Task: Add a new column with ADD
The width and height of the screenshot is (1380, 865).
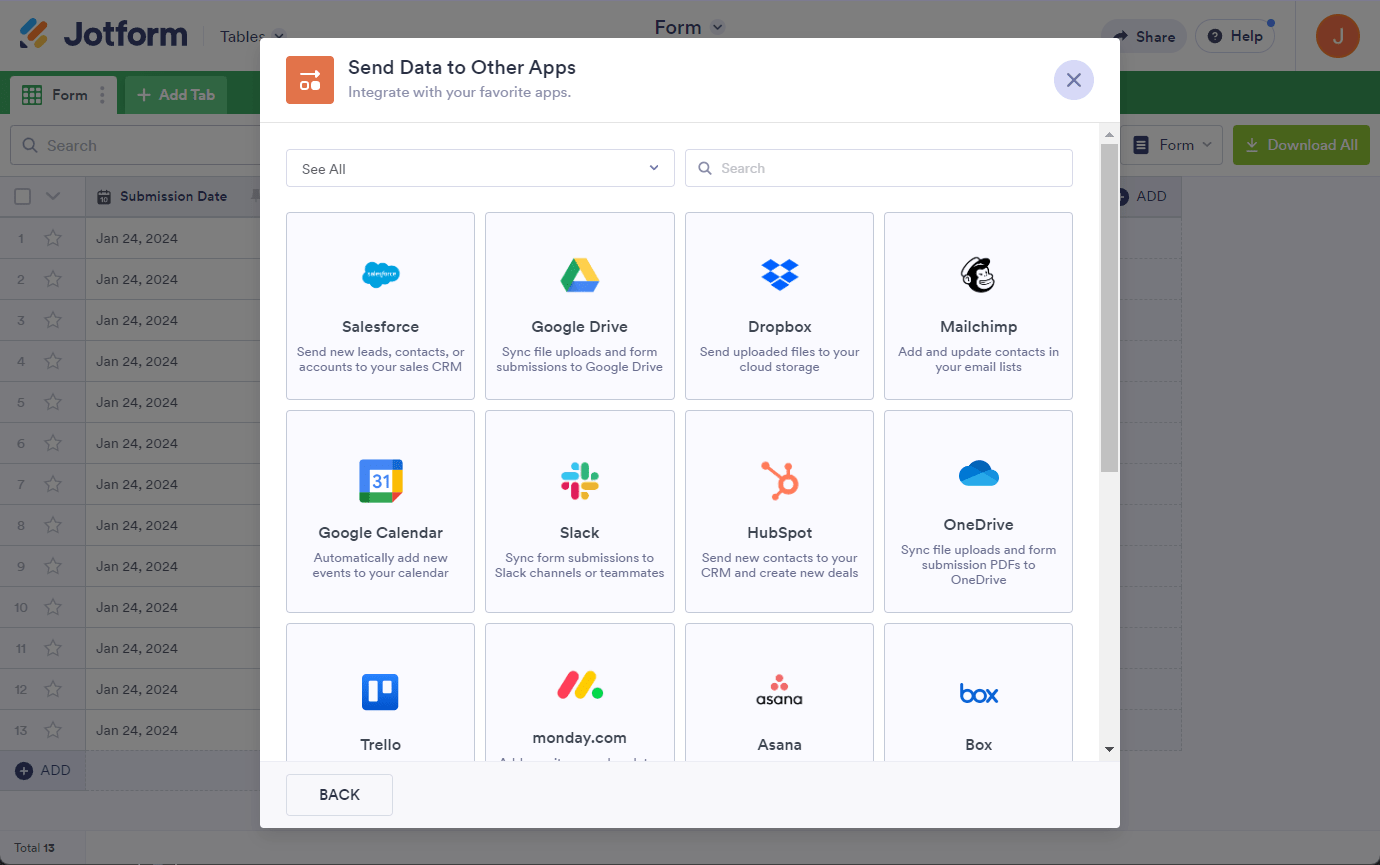Action: (1141, 196)
